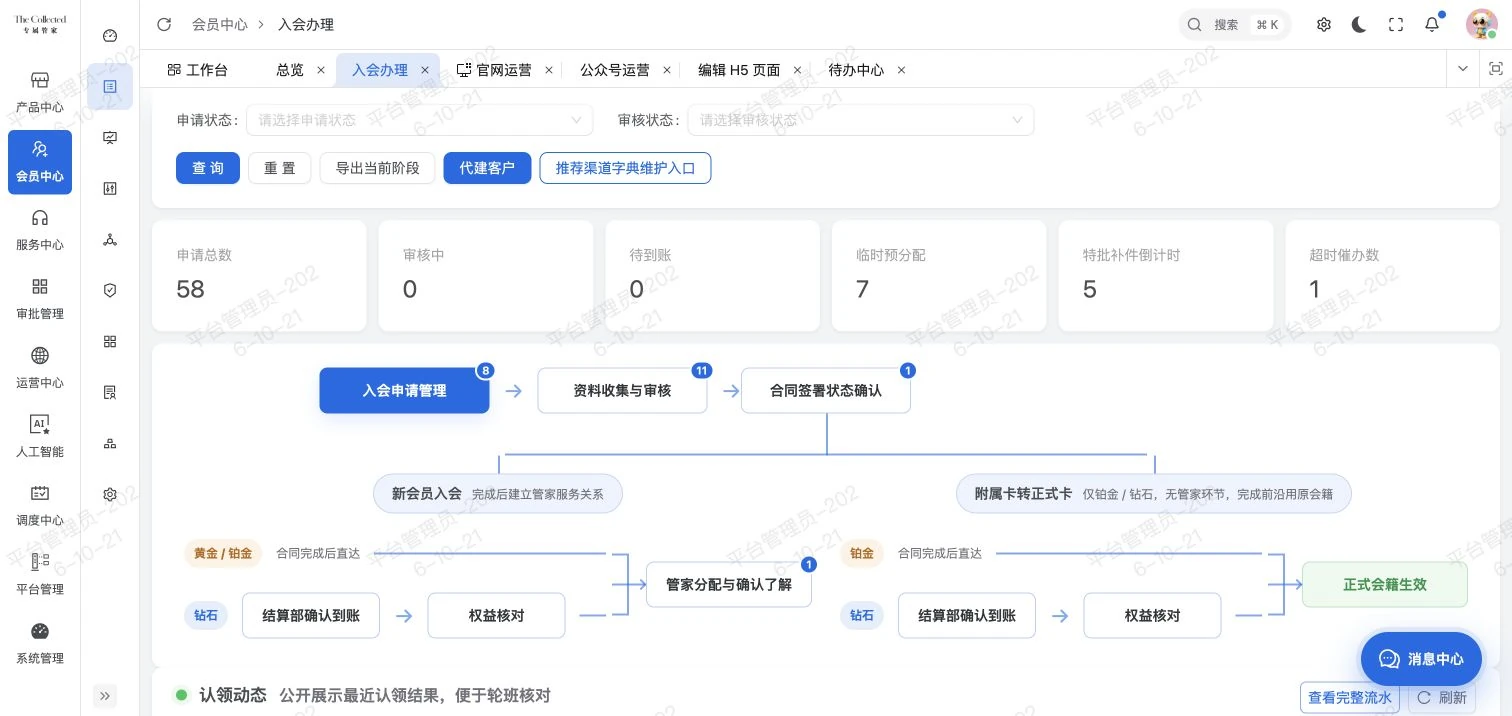Open 推荐渠道字典维护入口
The height and width of the screenshot is (716, 1512).
pos(625,168)
